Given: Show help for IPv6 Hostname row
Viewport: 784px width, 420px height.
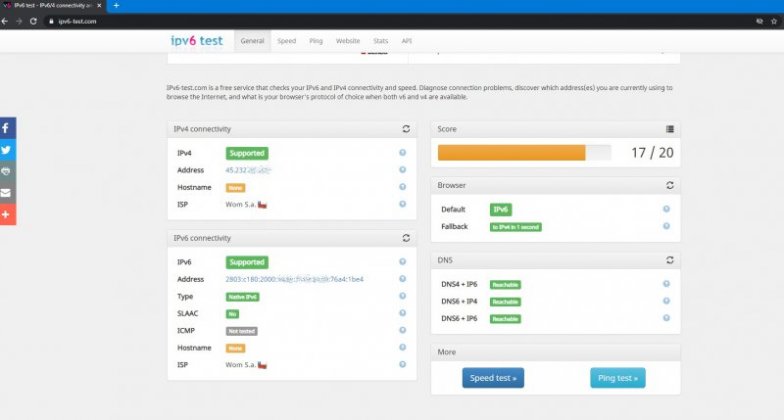Looking at the screenshot, I should [402, 347].
